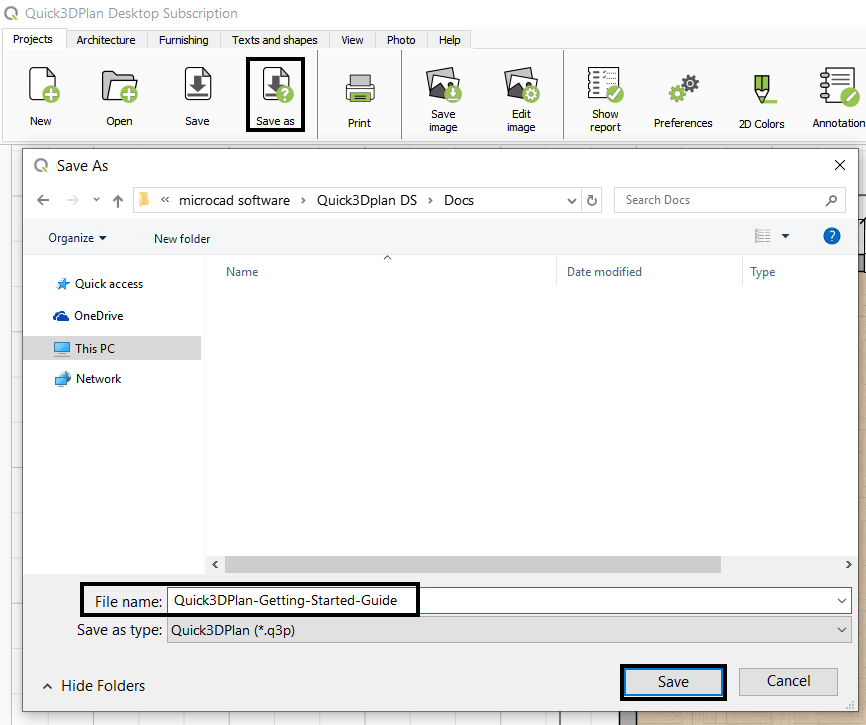Sort by the Type column
This screenshot has width=866, height=725.
(x=762, y=272)
